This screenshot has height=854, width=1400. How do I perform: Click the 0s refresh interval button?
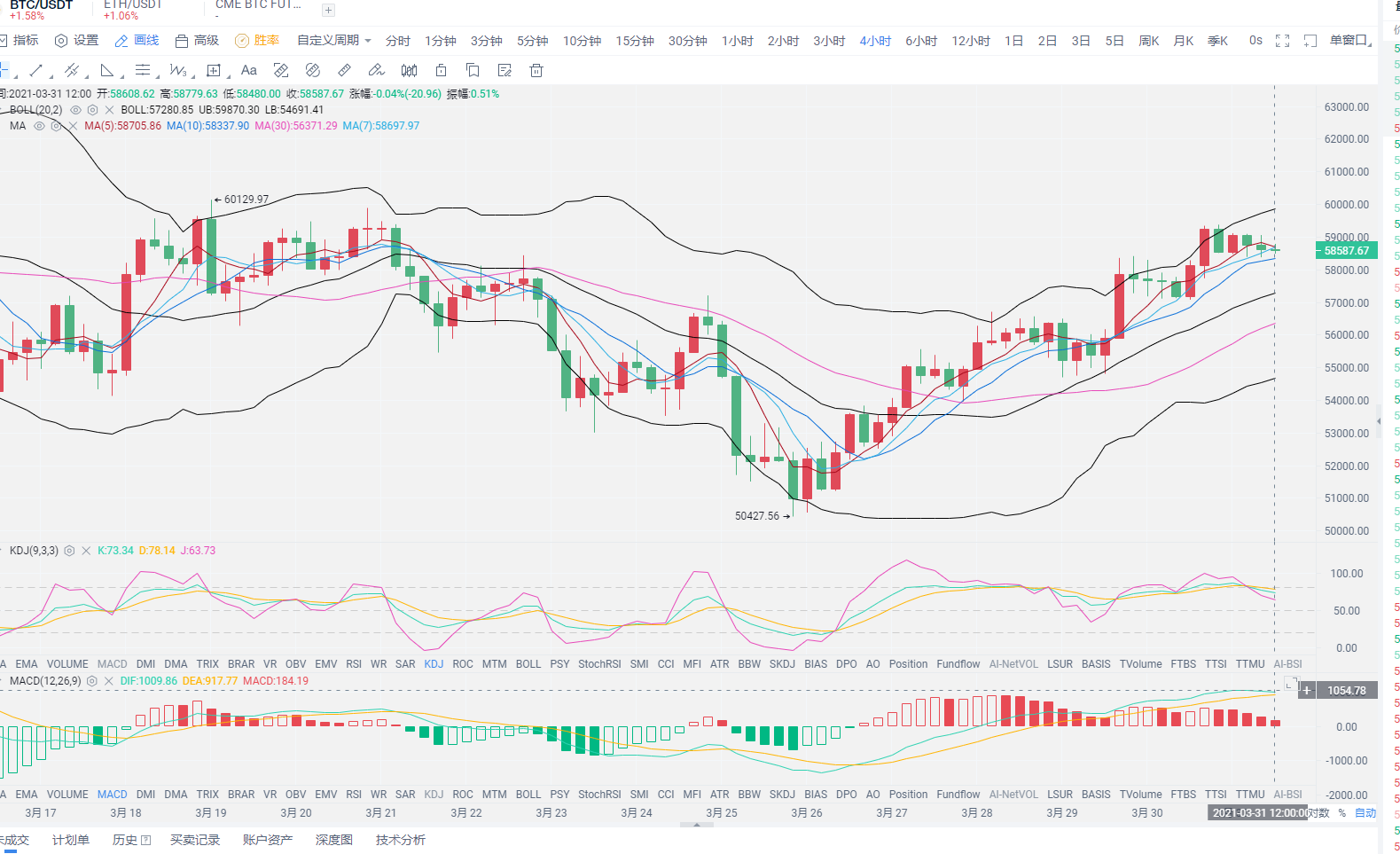coord(1255,41)
